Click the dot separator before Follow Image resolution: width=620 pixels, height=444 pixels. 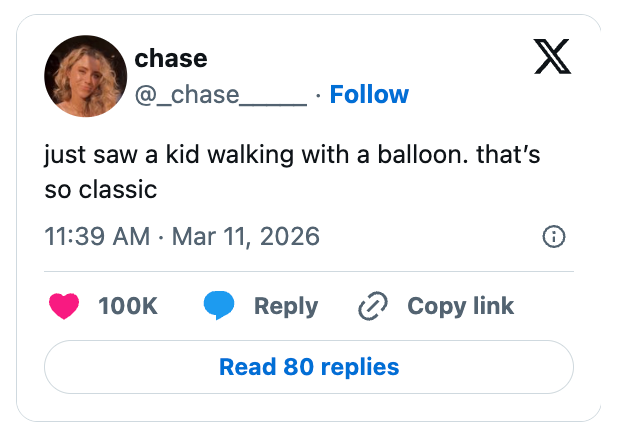pos(317,95)
